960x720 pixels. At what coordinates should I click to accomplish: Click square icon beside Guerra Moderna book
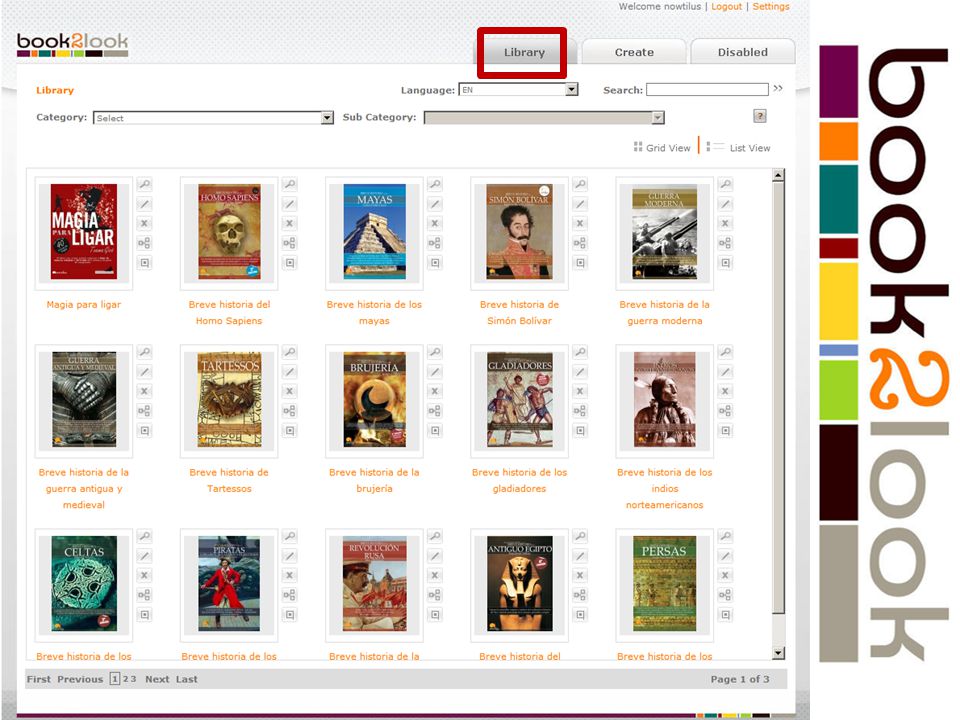click(725, 263)
